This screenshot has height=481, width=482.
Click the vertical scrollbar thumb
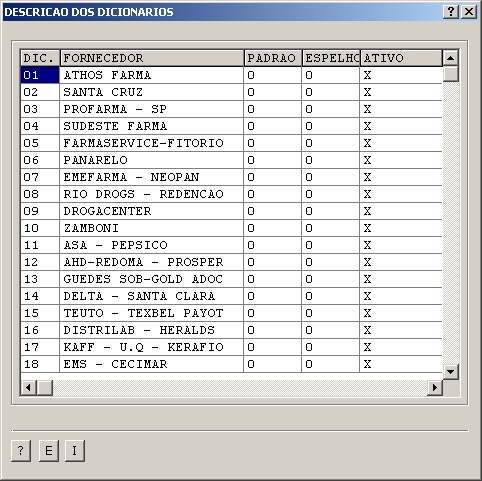pyautogui.click(x=451, y=74)
